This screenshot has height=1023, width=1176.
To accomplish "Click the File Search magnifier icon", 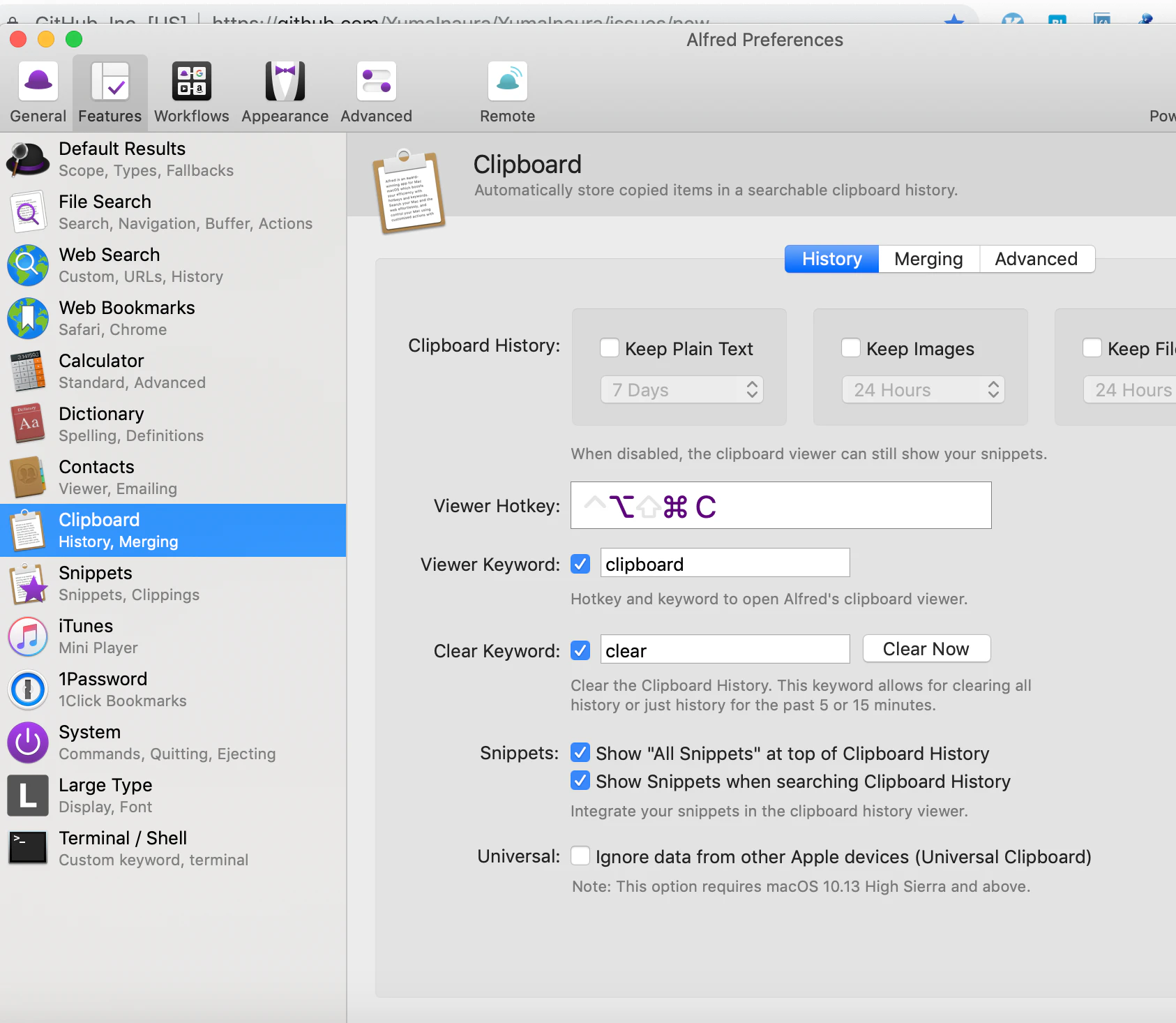I will point(28,212).
